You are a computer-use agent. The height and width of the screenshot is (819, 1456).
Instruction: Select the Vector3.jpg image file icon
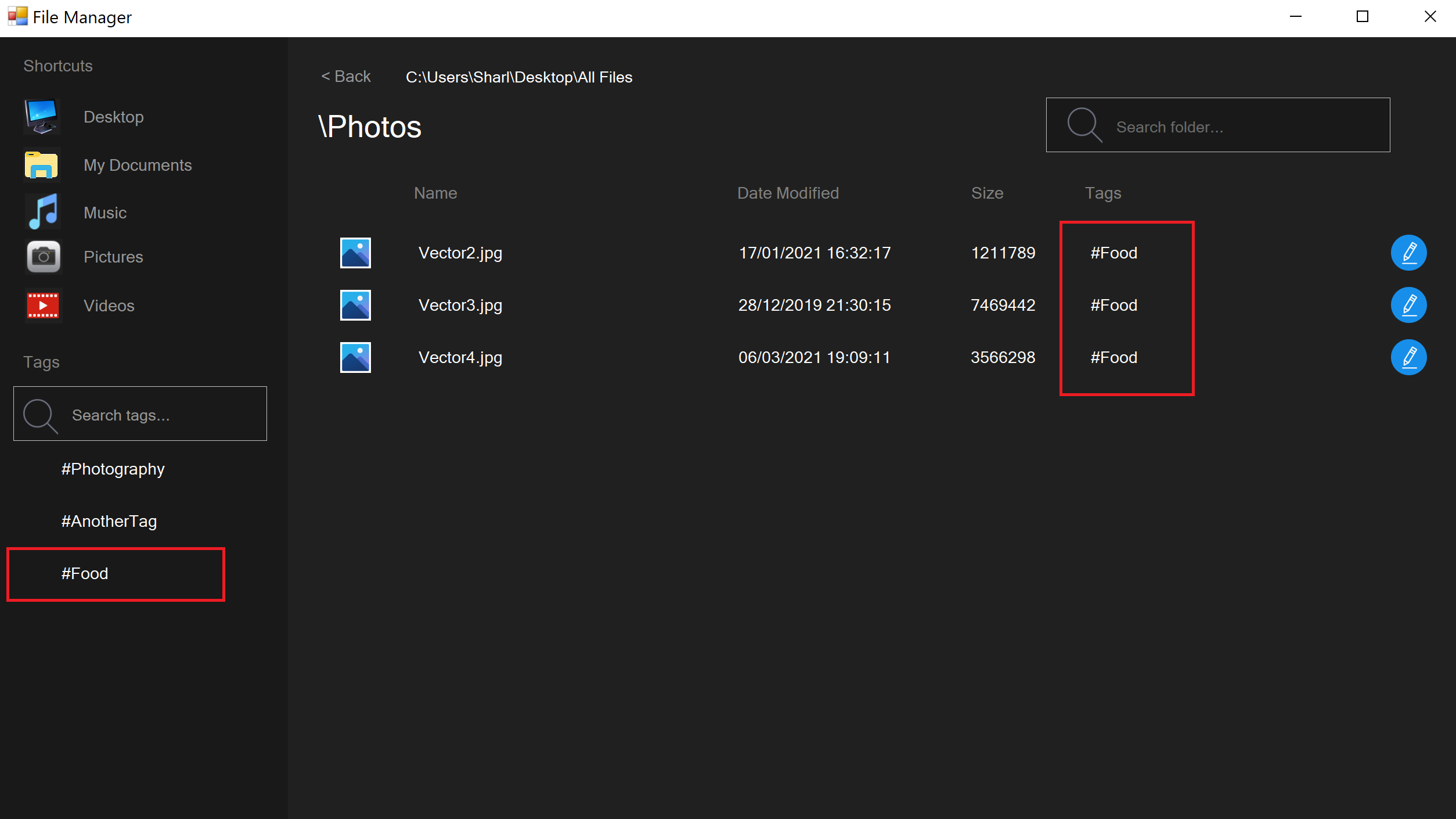pyautogui.click(x=355, y=305)
